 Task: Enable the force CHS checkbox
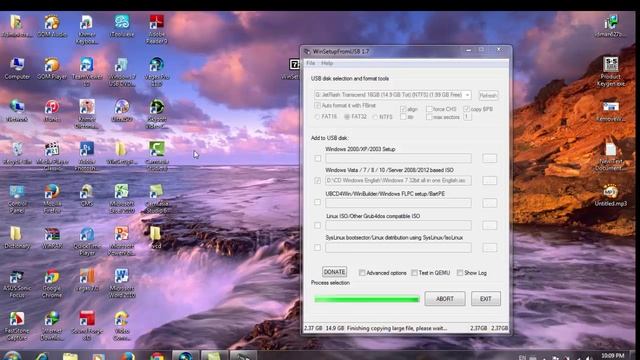[429, 109]
